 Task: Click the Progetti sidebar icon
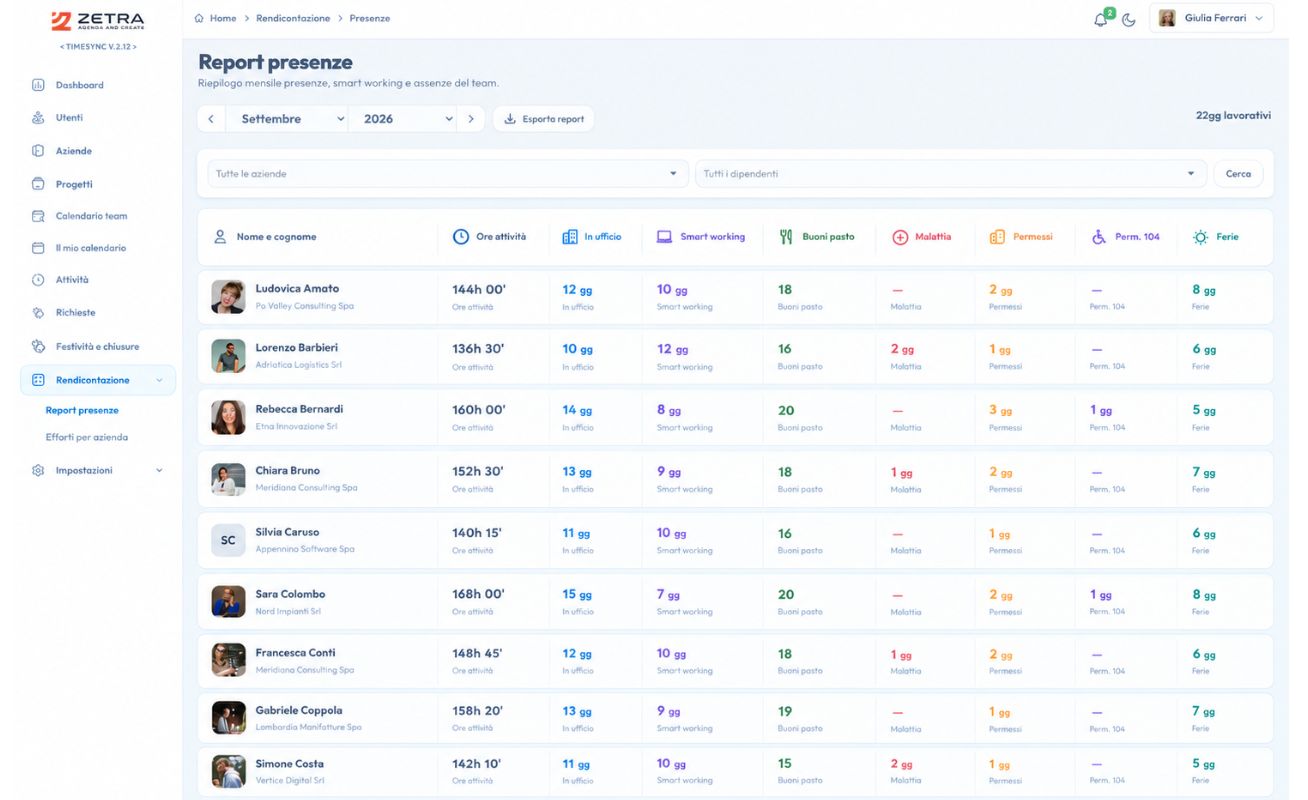pos(38,184)
